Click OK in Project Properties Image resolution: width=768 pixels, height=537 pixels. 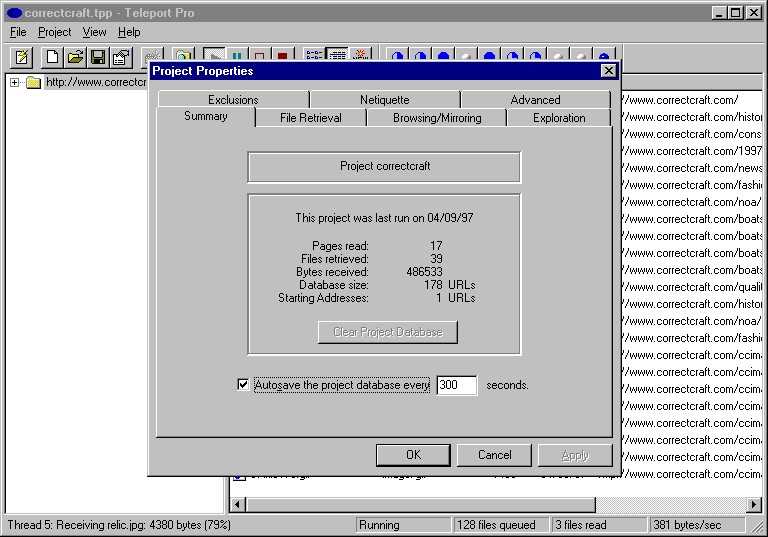click(413, 455)
